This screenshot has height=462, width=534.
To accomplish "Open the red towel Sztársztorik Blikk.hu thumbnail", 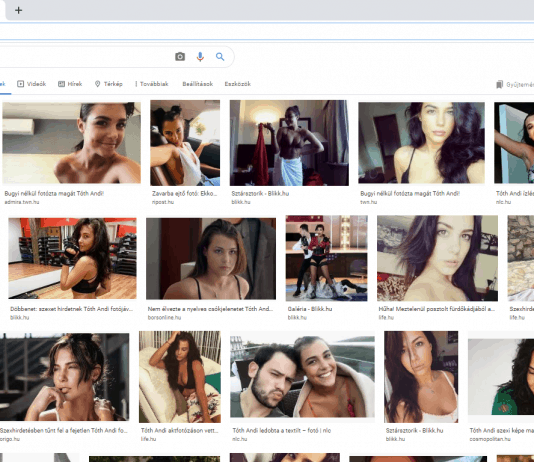I will click(x=289, y=143).
